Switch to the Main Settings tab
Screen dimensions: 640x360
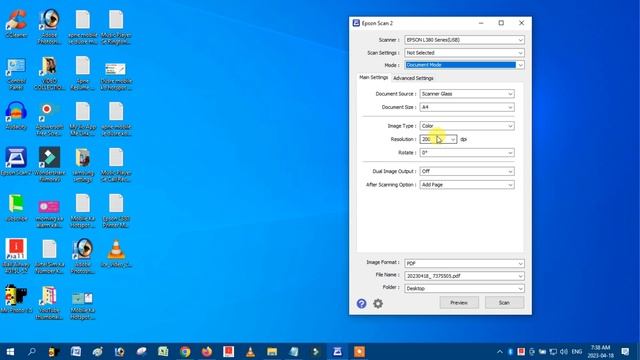(x=373, y=77)
